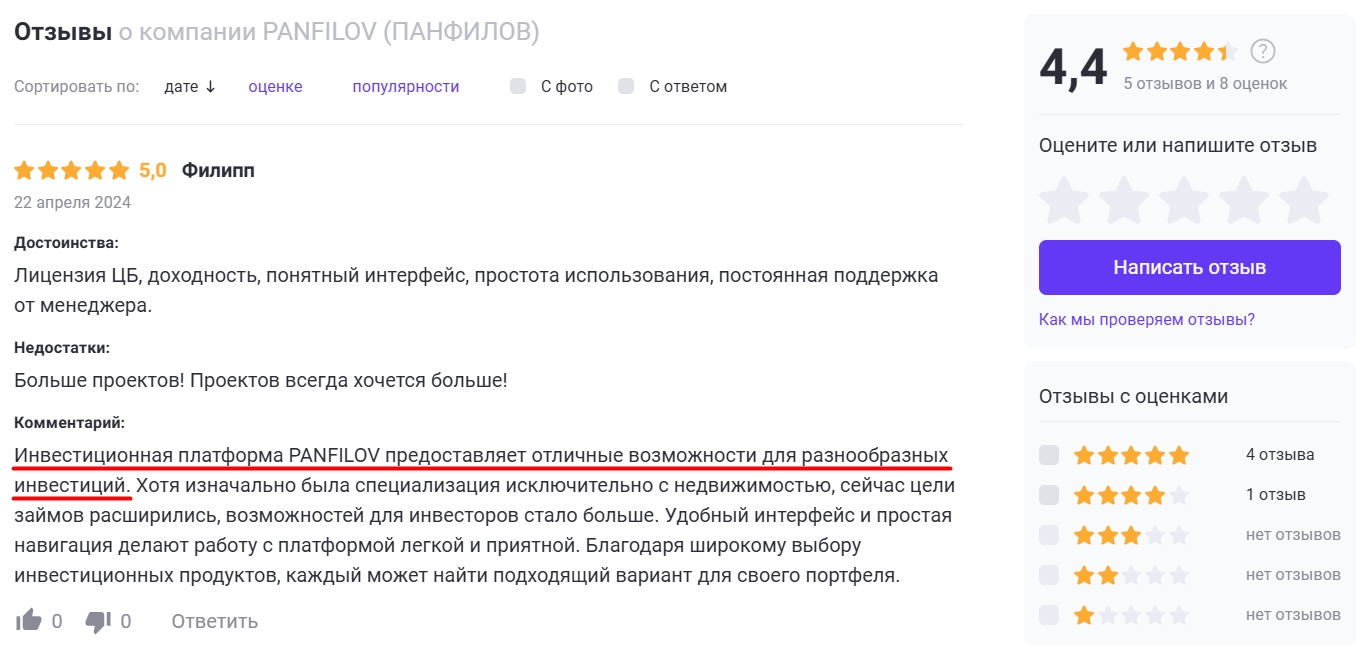Rate the company with one star

point(1064,201)
